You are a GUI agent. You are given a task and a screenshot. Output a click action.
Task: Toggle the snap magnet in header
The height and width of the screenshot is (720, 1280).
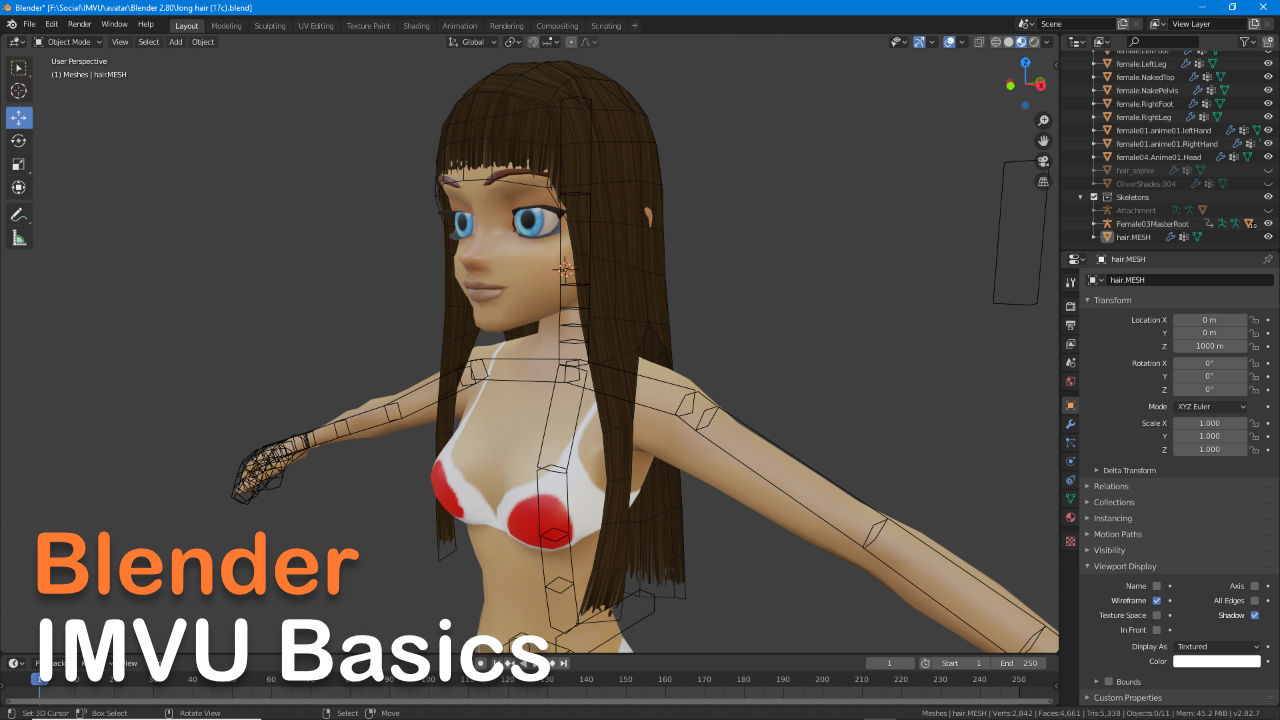click(535, 42)
